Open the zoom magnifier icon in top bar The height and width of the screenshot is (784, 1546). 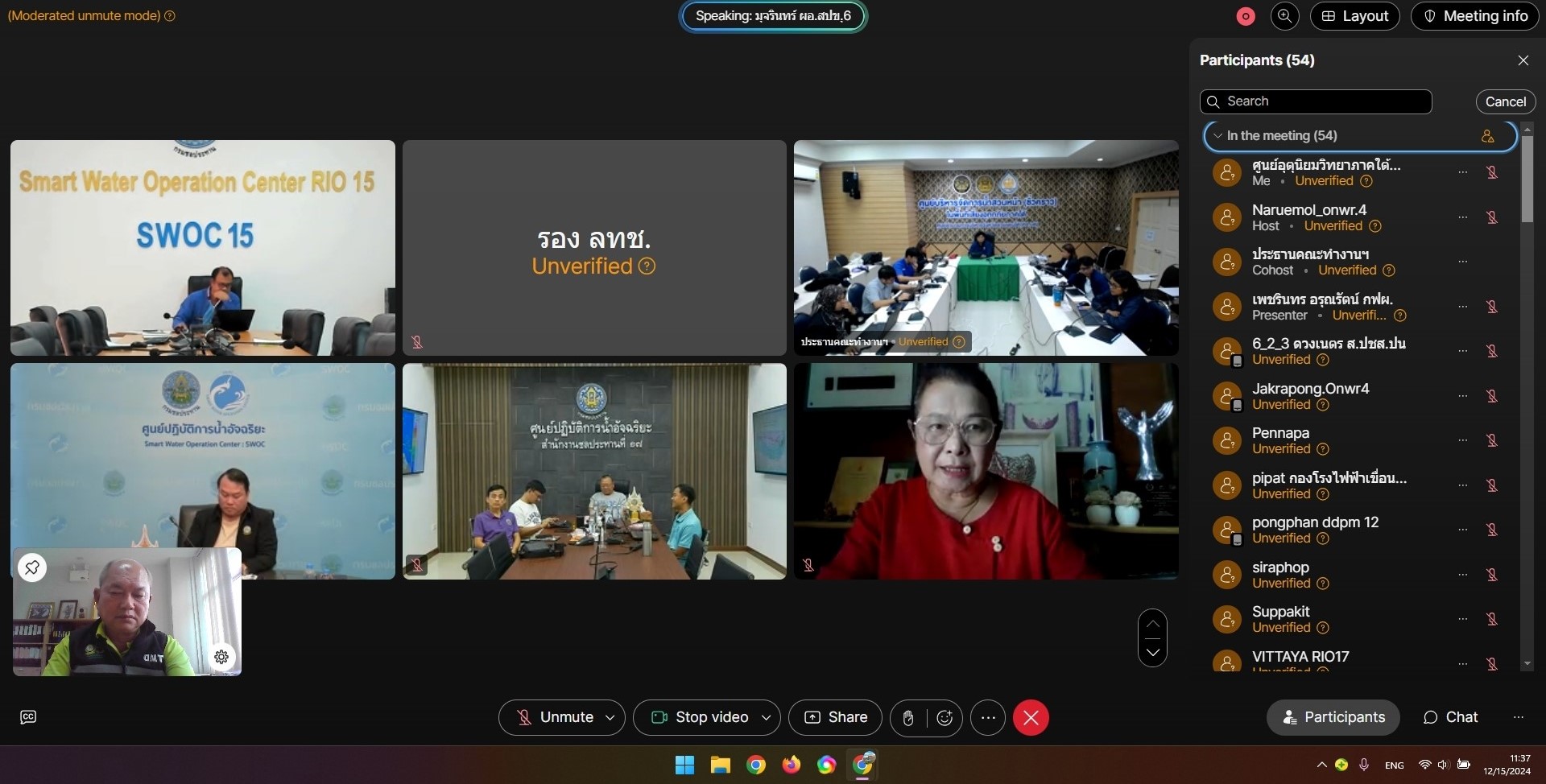click(x=1284, y=16)
